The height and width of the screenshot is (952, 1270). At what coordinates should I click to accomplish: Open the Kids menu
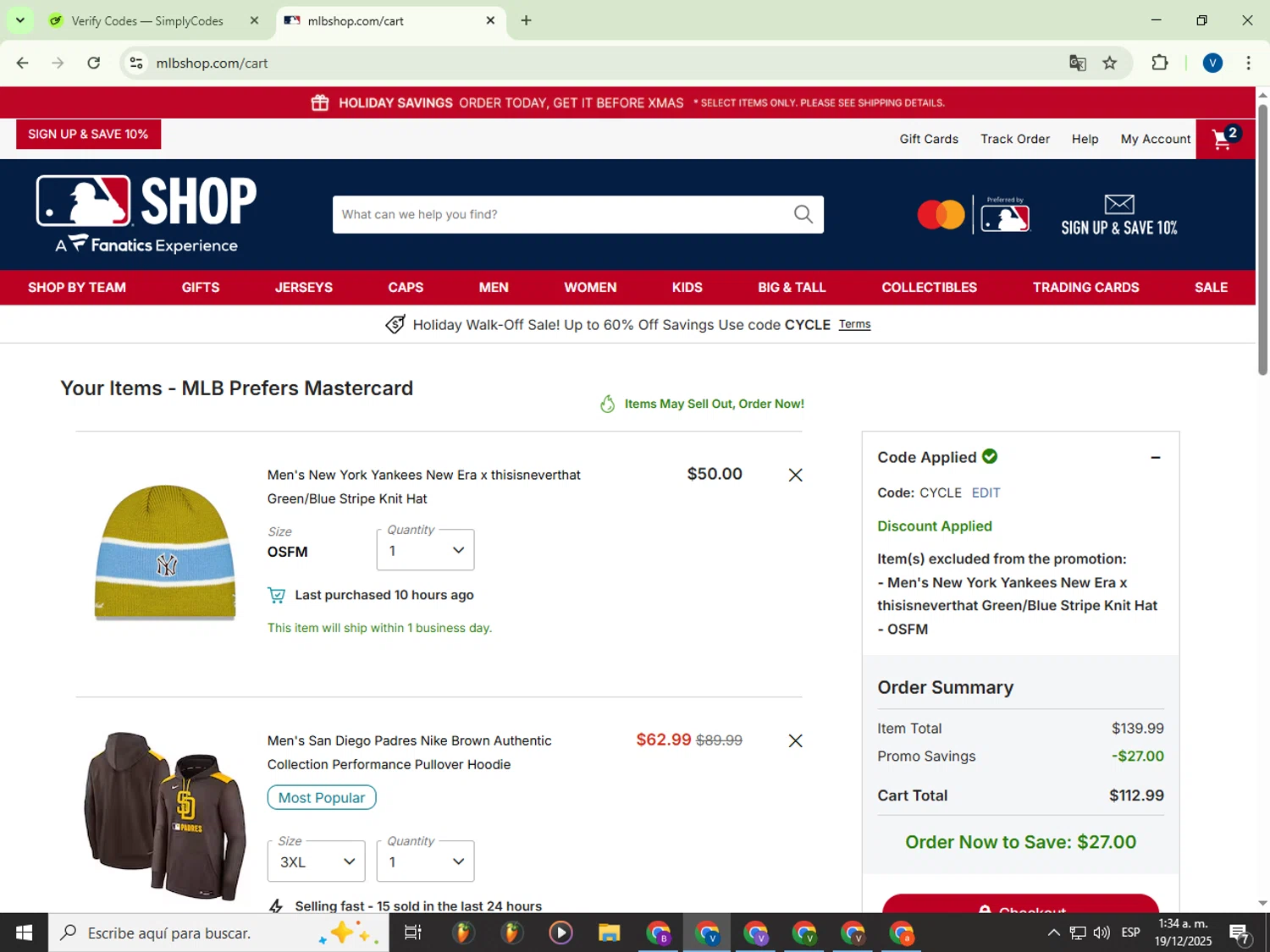(687, 288)
